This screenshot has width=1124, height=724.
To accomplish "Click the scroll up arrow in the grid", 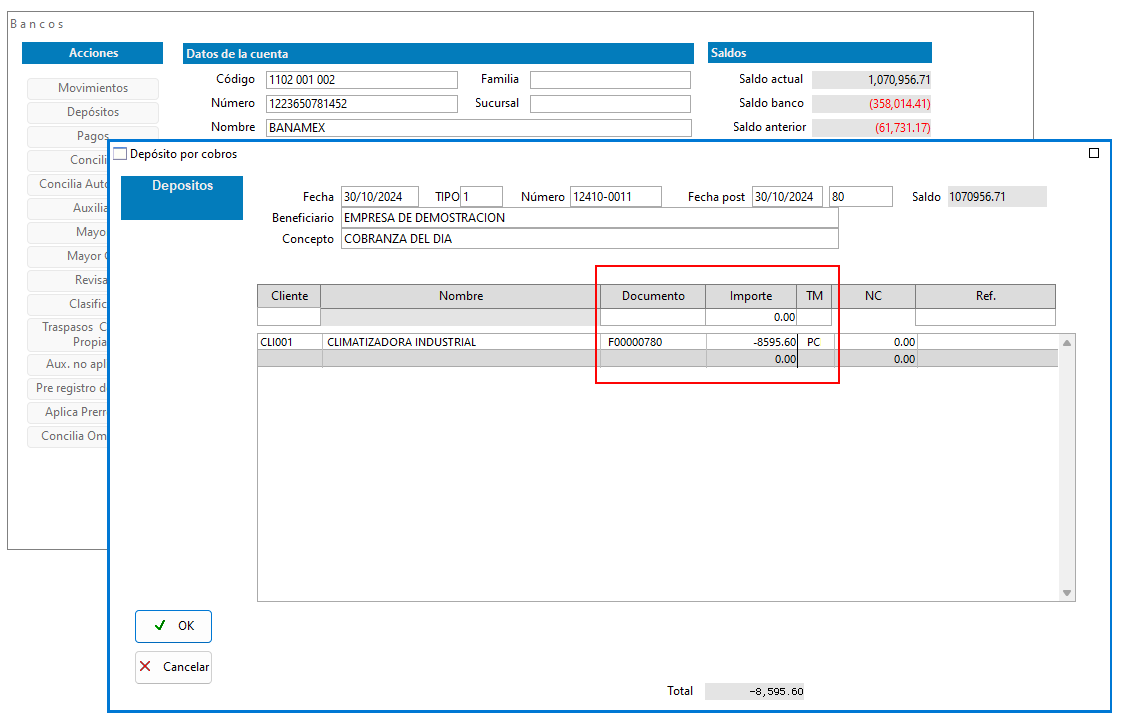I will (x=1067, y=343).
